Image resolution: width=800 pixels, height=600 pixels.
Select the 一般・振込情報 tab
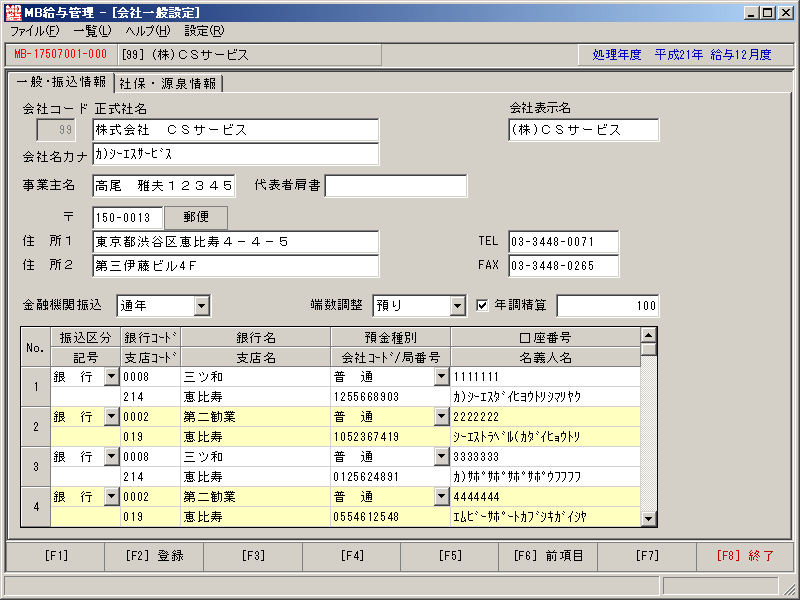tap(61, 82)
